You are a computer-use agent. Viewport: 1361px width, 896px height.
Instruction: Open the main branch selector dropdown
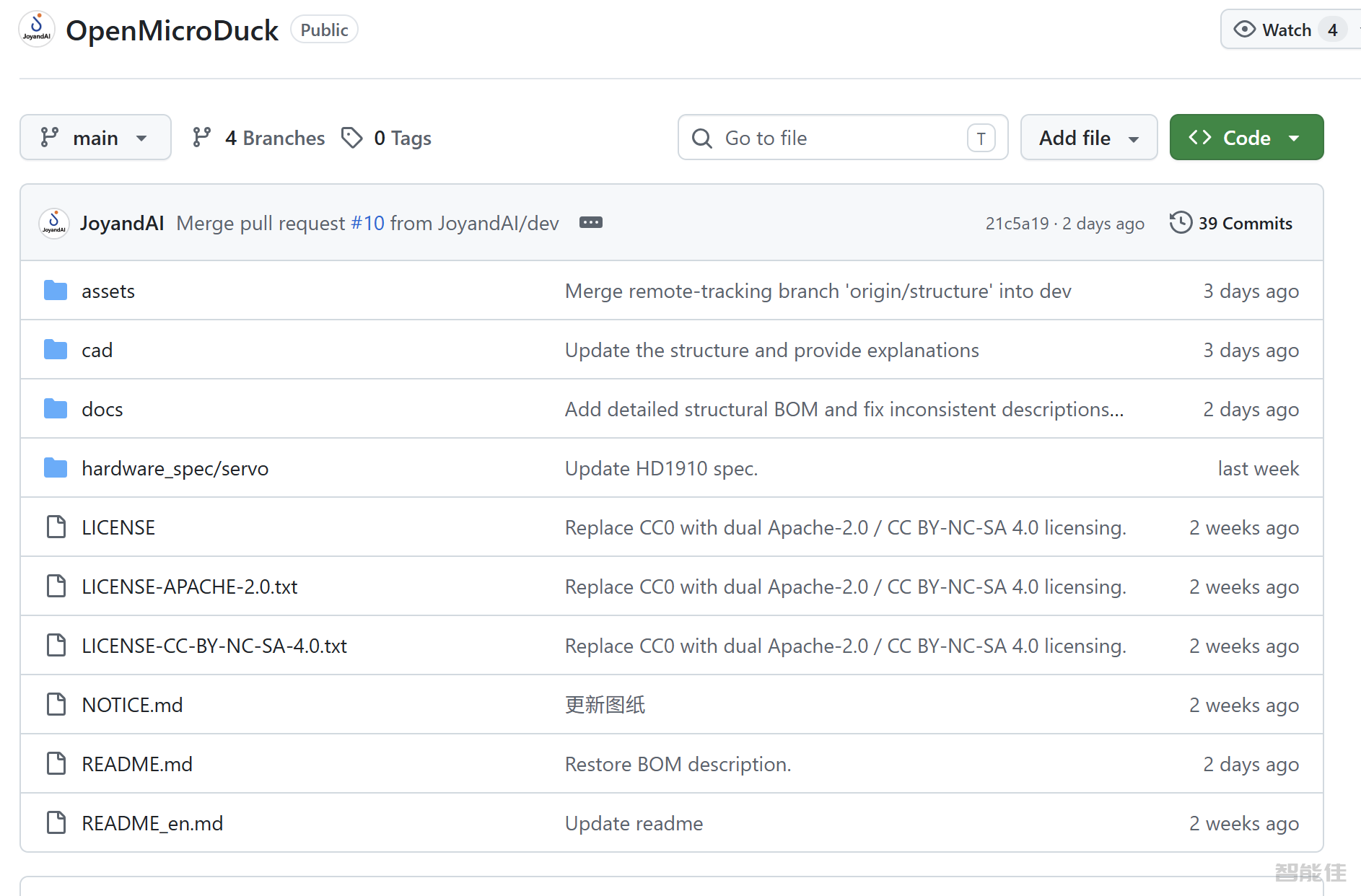tap(95, 137)
